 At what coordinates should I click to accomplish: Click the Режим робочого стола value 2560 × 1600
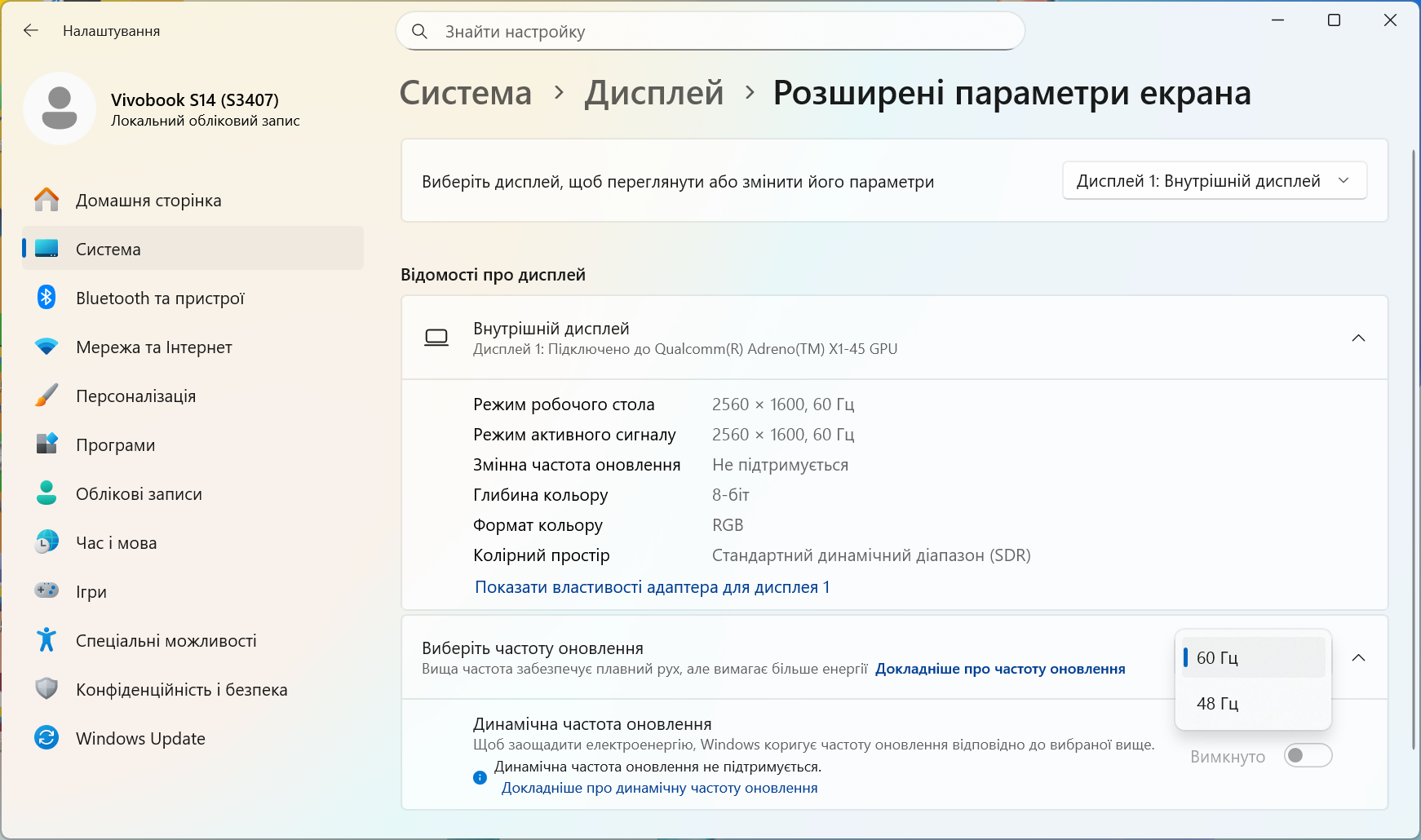(783, 405)
